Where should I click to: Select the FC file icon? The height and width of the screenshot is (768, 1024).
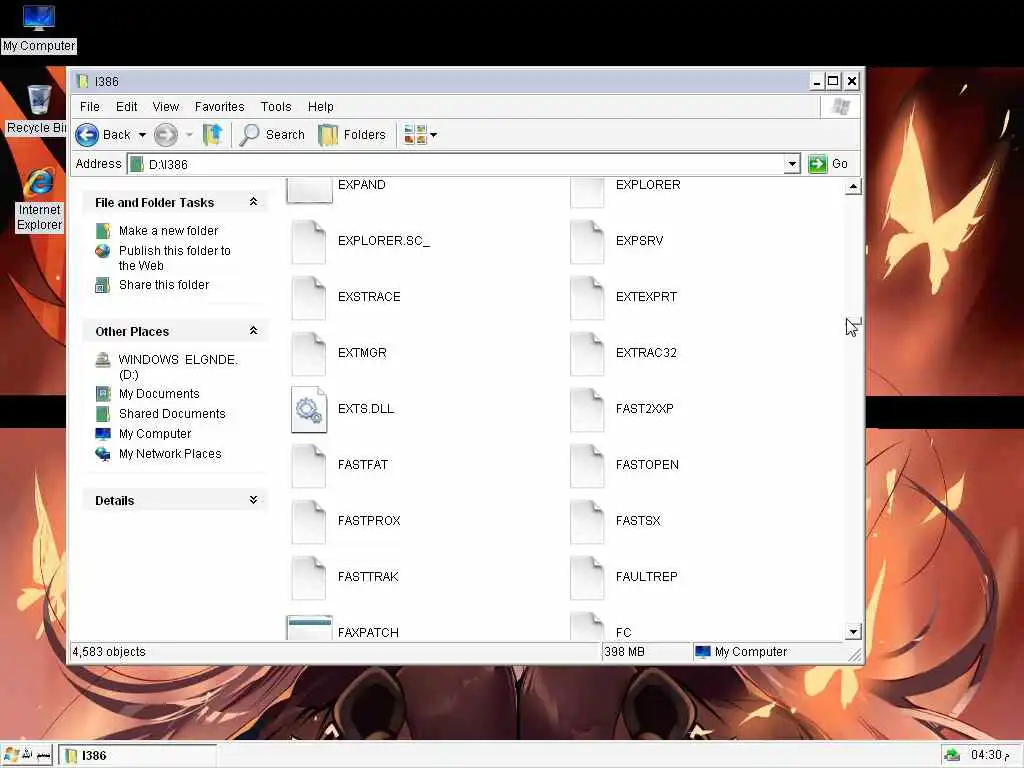[587, 626]
